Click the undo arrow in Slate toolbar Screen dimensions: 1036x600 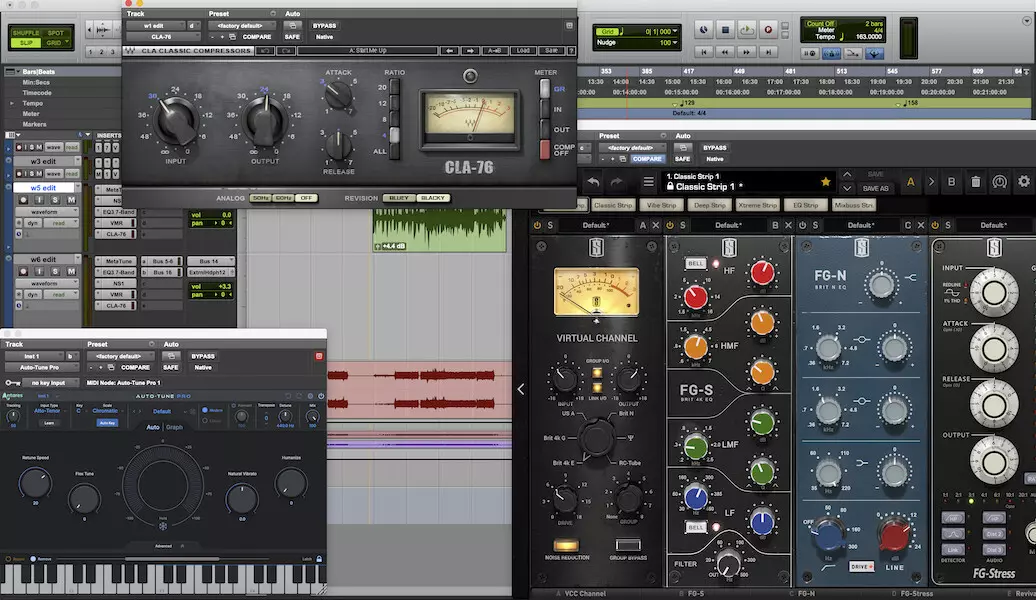pos(592,182)
